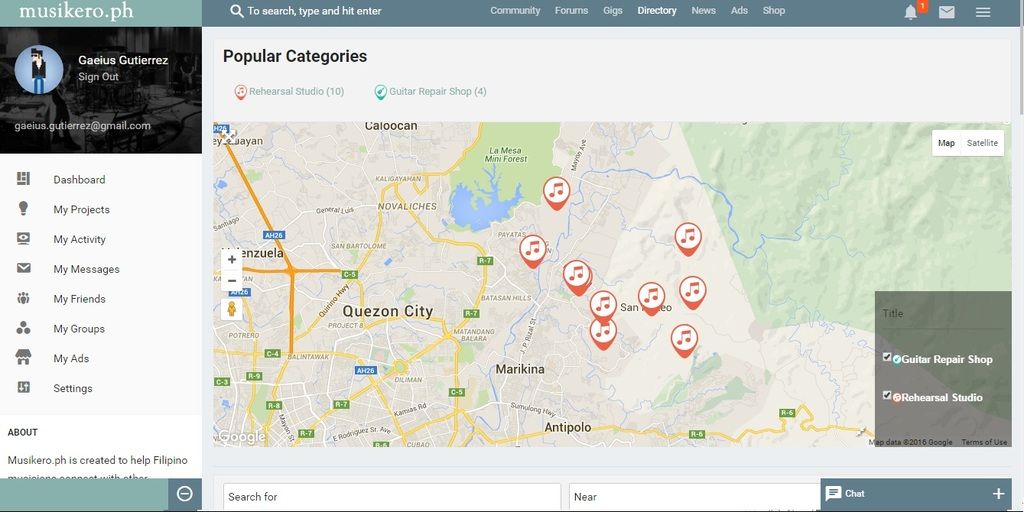Click Gaeius Gutierrez profile avatar

(x=39, y=70)
